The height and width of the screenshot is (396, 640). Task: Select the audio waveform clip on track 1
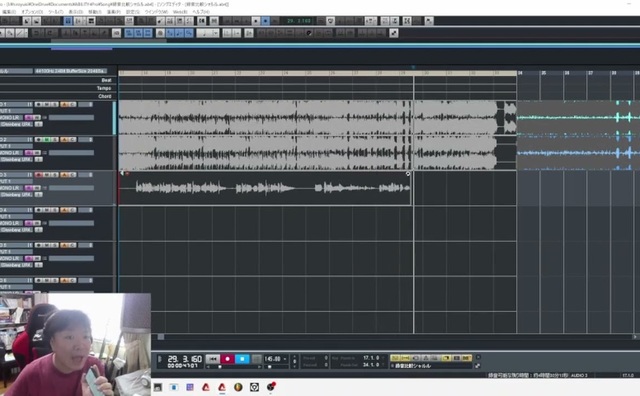(317, 118)
